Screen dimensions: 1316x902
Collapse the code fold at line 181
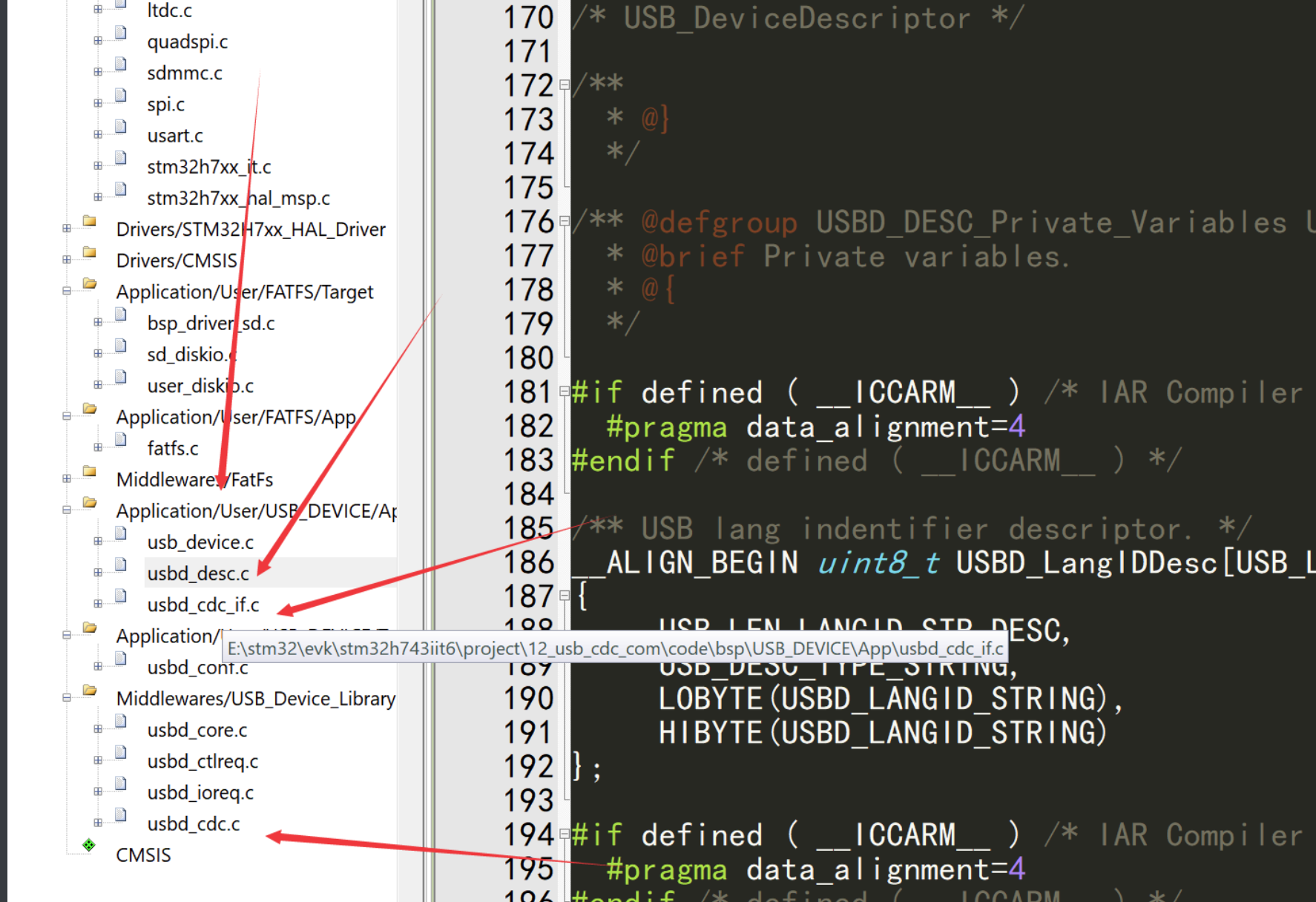coord(563,392)
